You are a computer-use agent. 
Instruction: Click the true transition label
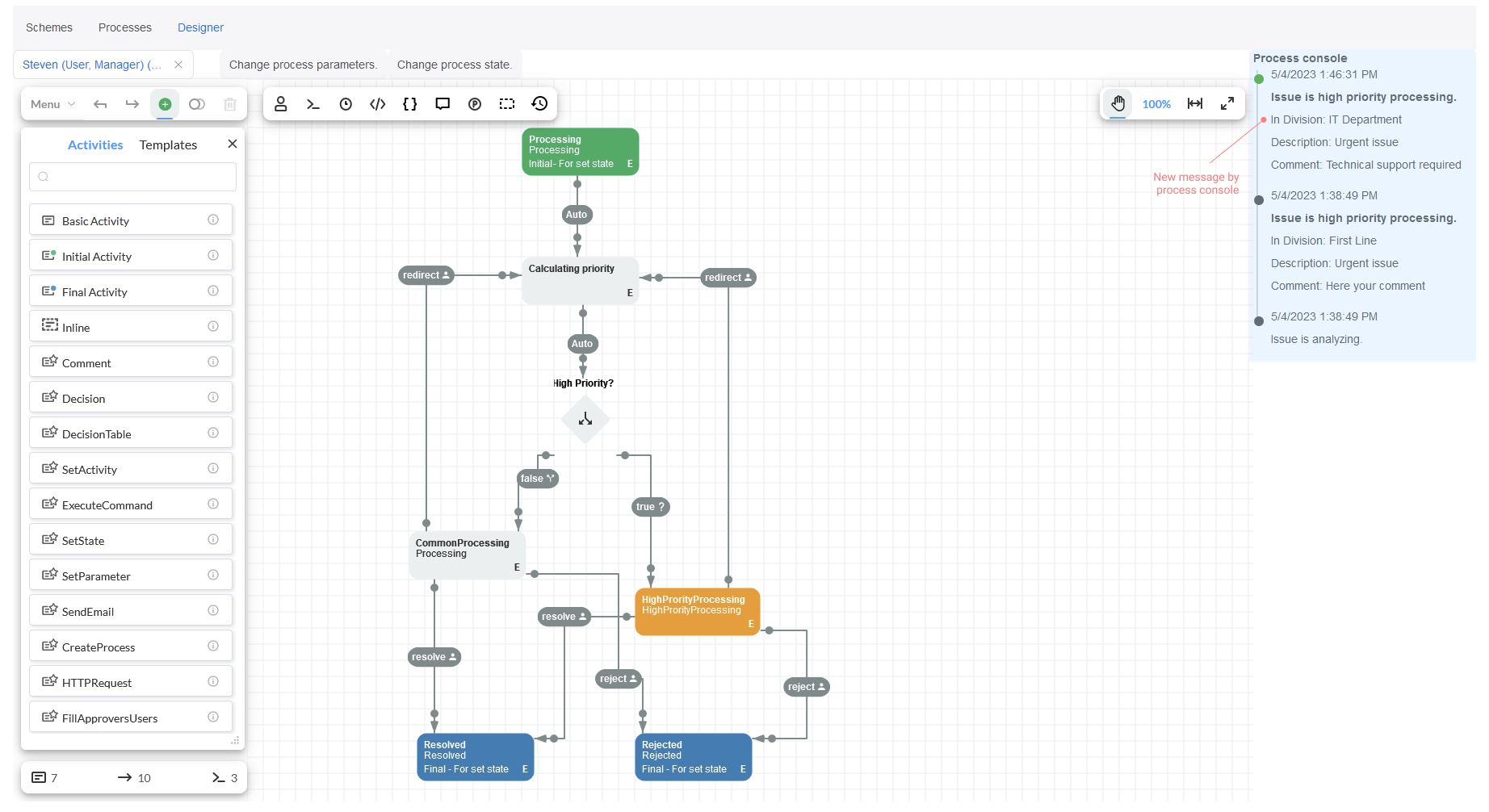(651, 507)
